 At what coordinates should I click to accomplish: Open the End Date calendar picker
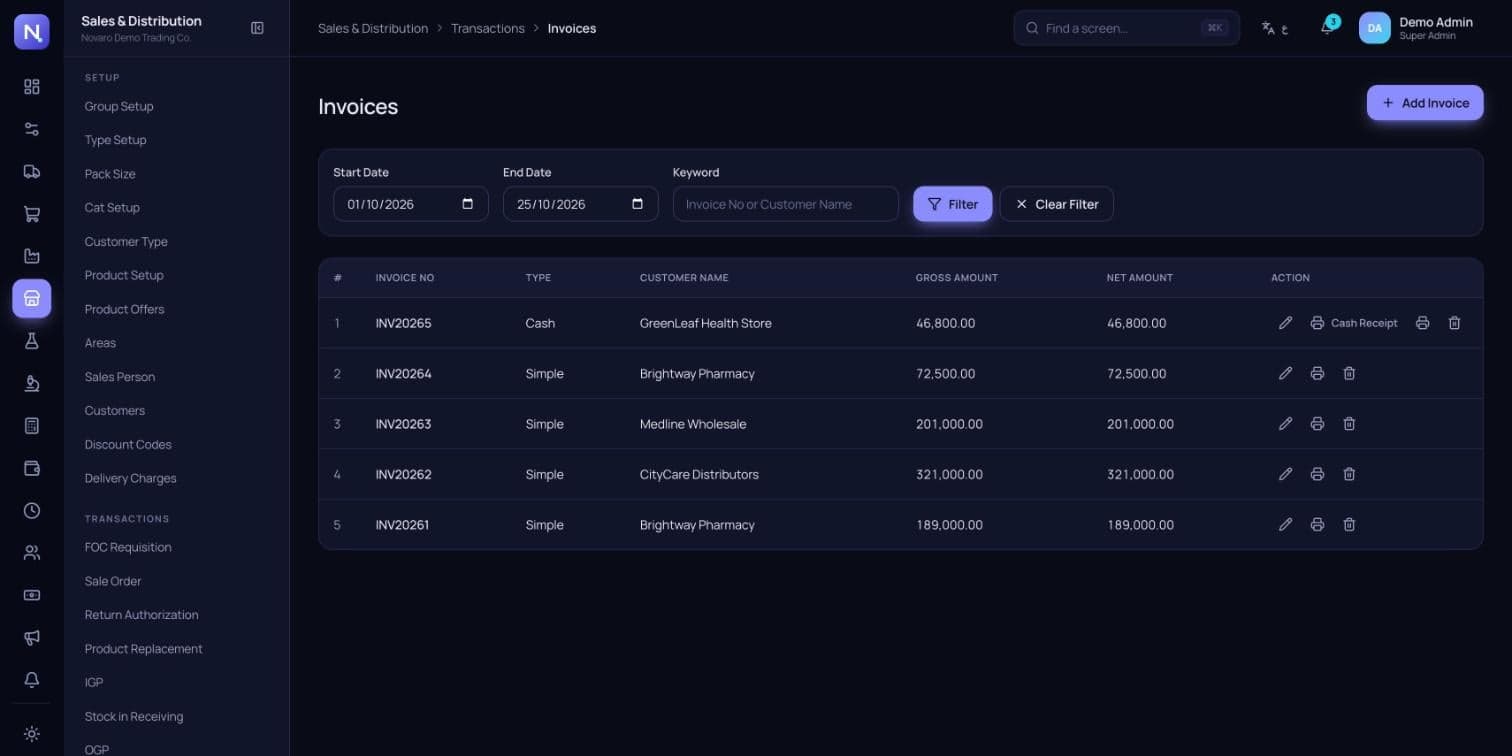(638, 204)
